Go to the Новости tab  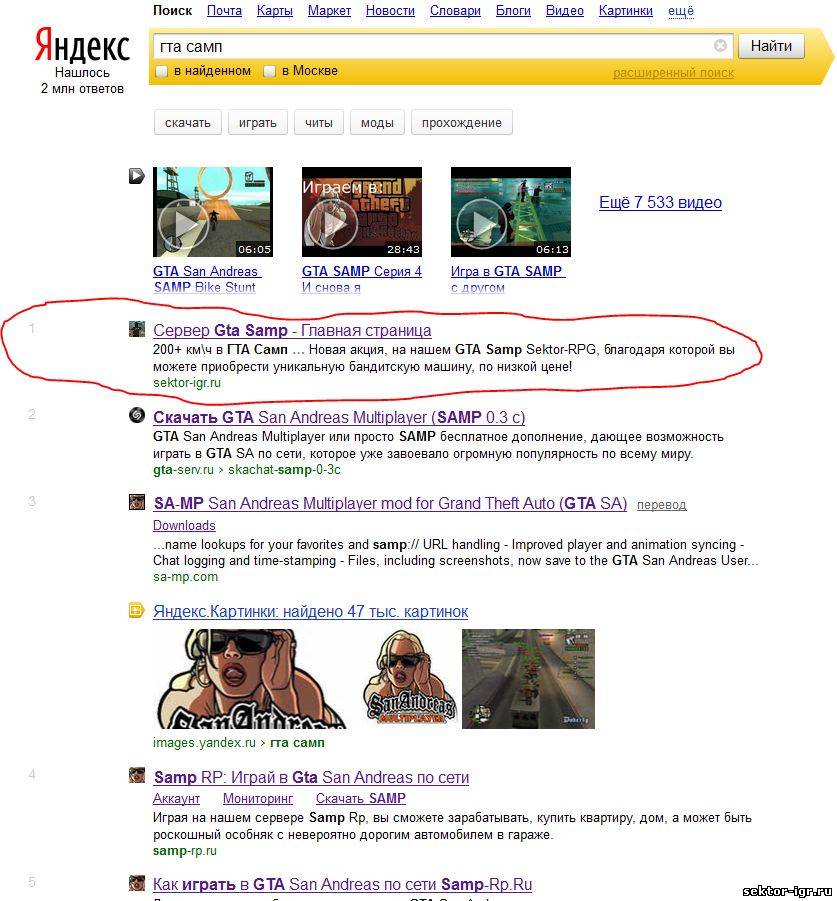390,11
